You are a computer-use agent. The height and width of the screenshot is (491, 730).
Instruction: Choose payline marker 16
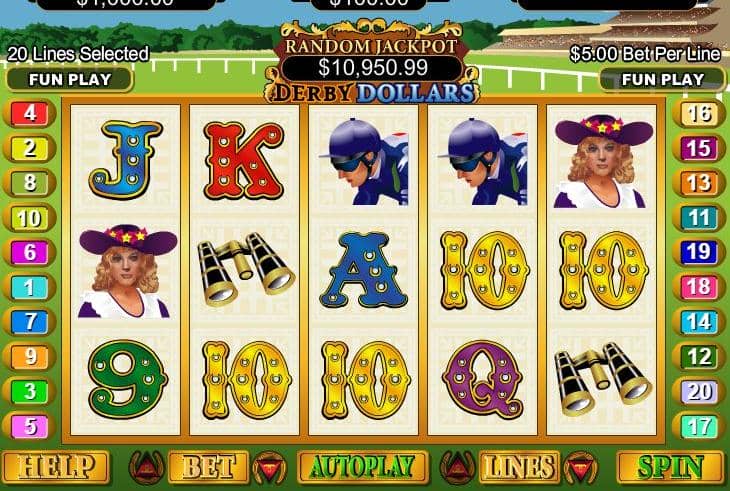tap(699, 113)
